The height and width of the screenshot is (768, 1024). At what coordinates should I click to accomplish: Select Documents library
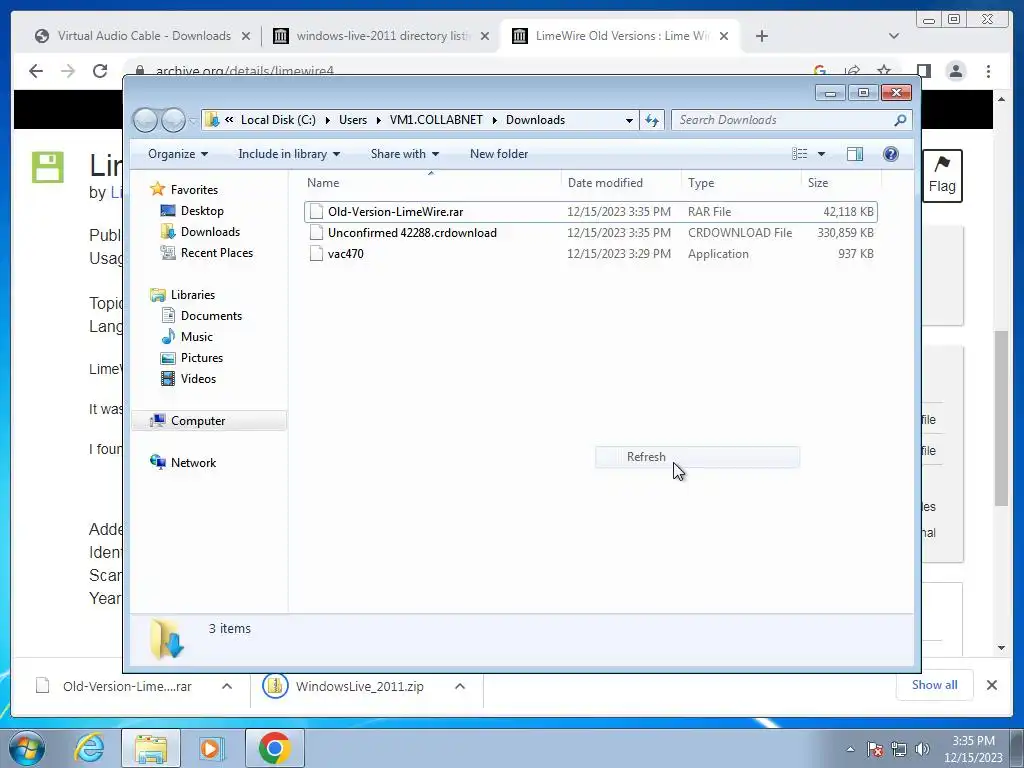tap(212, 315)
